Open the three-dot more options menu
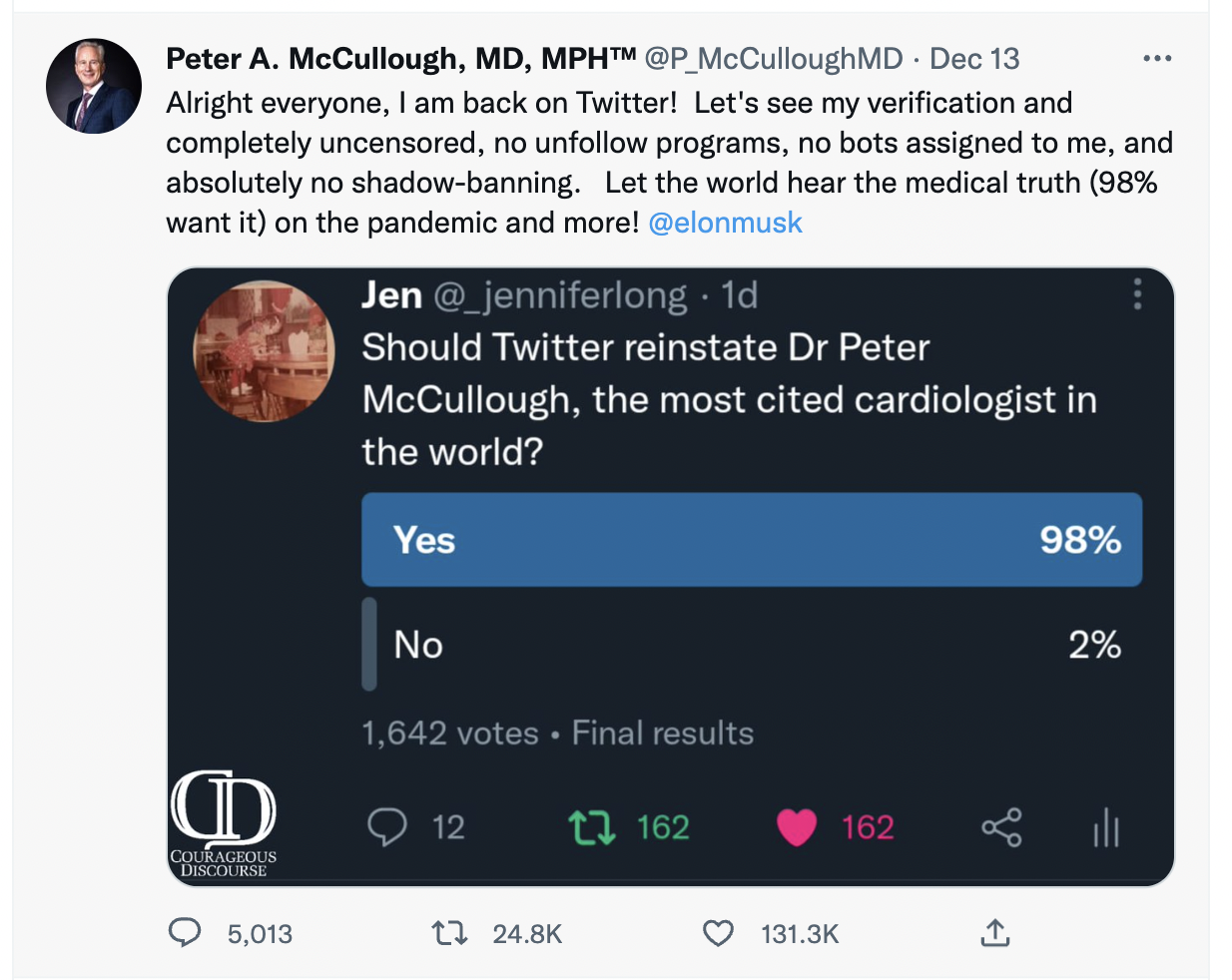Viewport: 1232px width, 980px height. [1157, 59]
